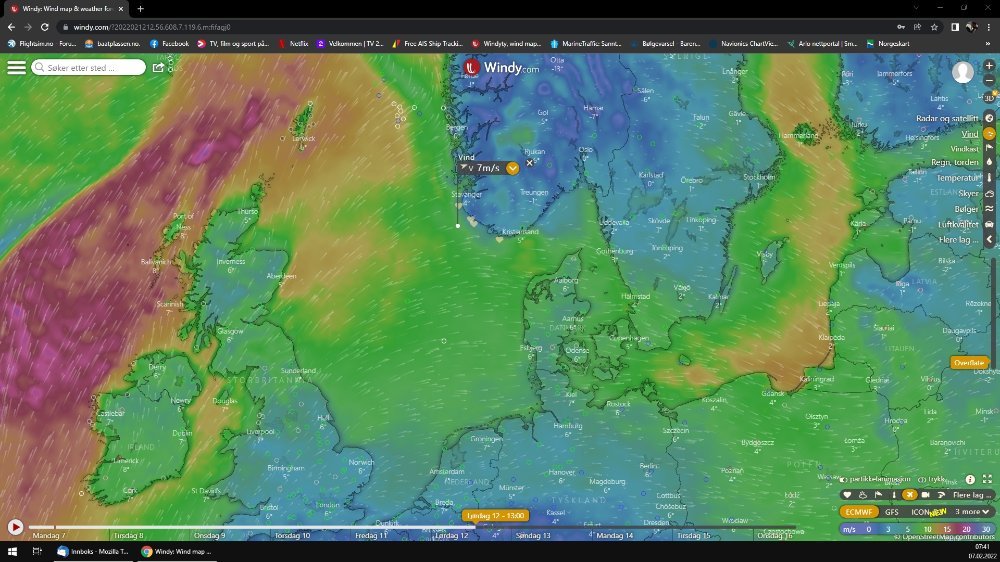1000x562 pixels.
Task: Click the Søker etter sted search field
Action: [x=89, y=67]
